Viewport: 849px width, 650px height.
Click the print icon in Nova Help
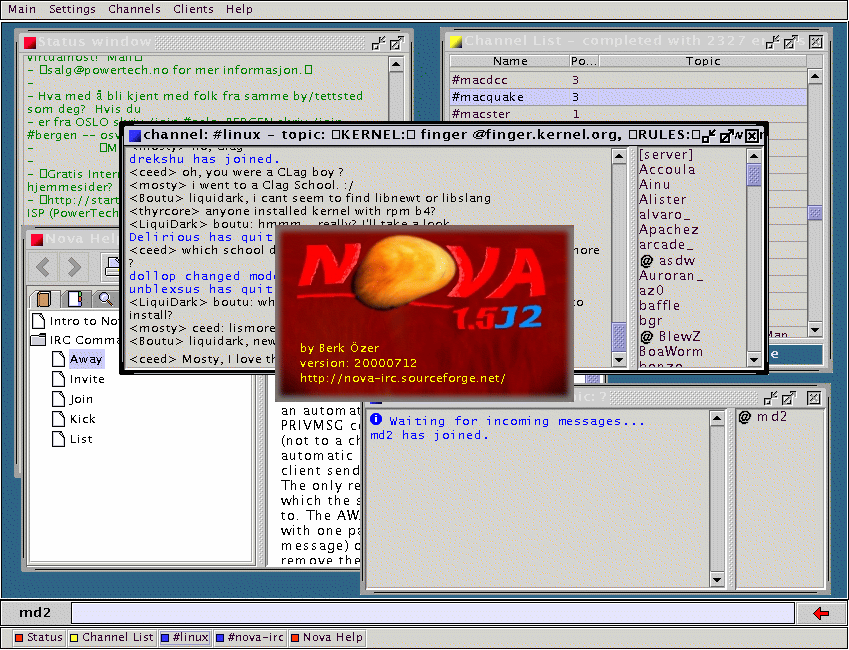[111, 266]
